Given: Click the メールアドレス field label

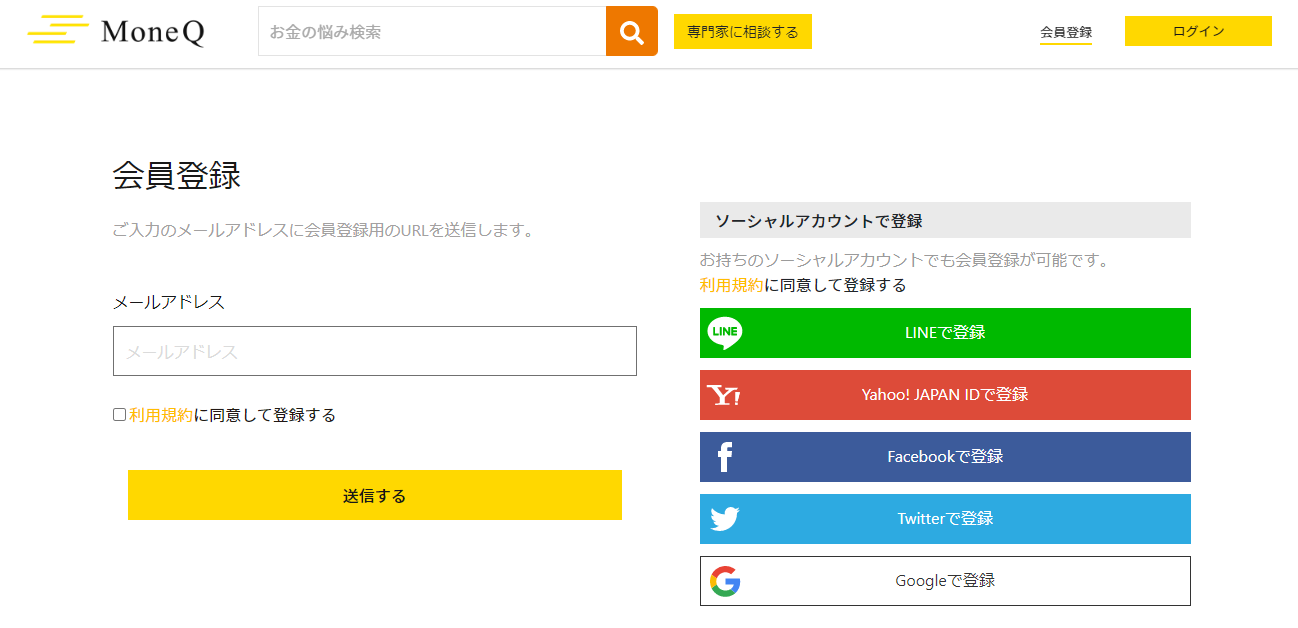Looking at the screenshot, I should coord(169,302).
